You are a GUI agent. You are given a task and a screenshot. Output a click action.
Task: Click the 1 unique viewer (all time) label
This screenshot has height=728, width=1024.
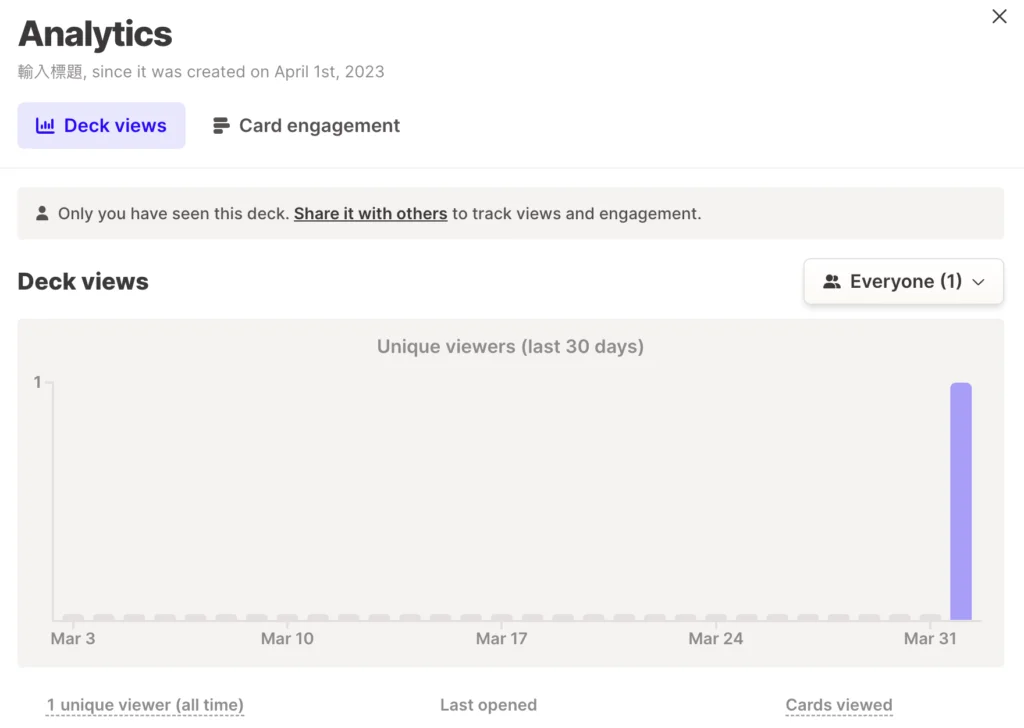[145, 705]
